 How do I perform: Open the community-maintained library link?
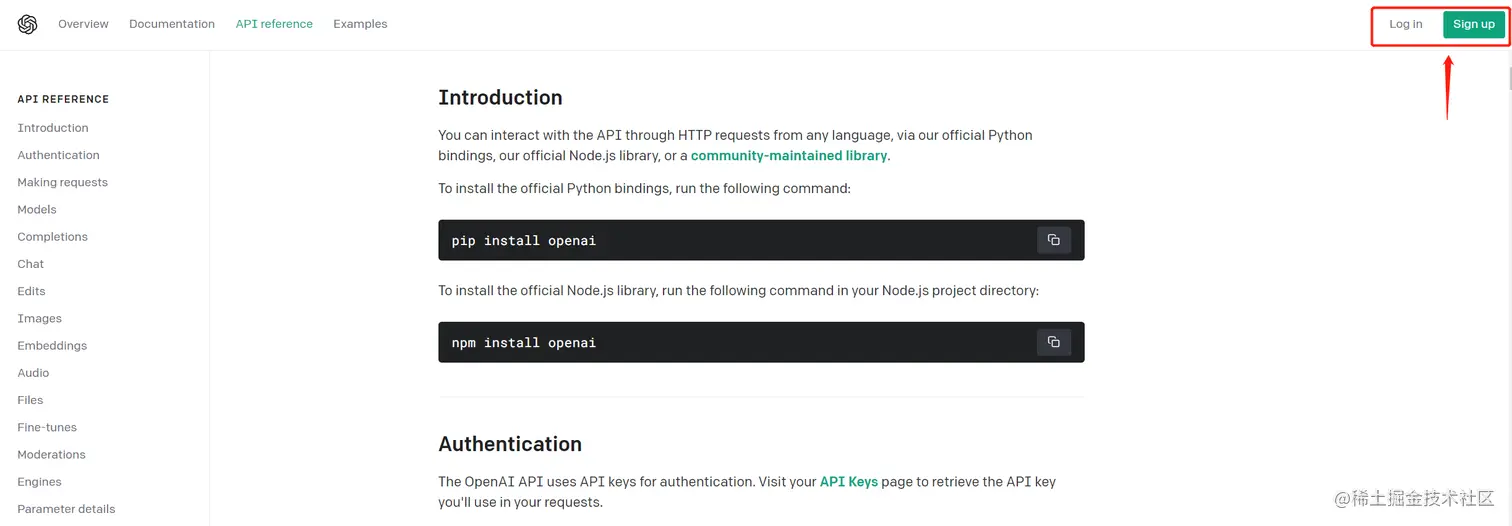[788, 156]
